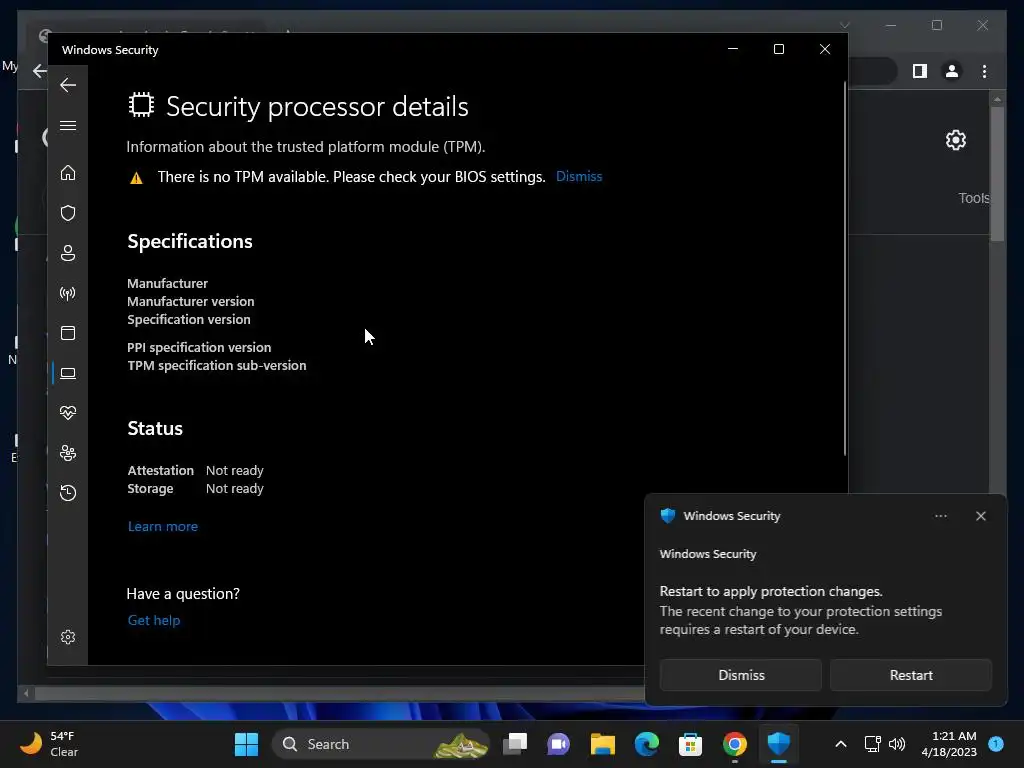The width and height of the screenshot is (1024, 768).
Task: Open Device performance & health heart icon
Action: [x=68, y=413]
